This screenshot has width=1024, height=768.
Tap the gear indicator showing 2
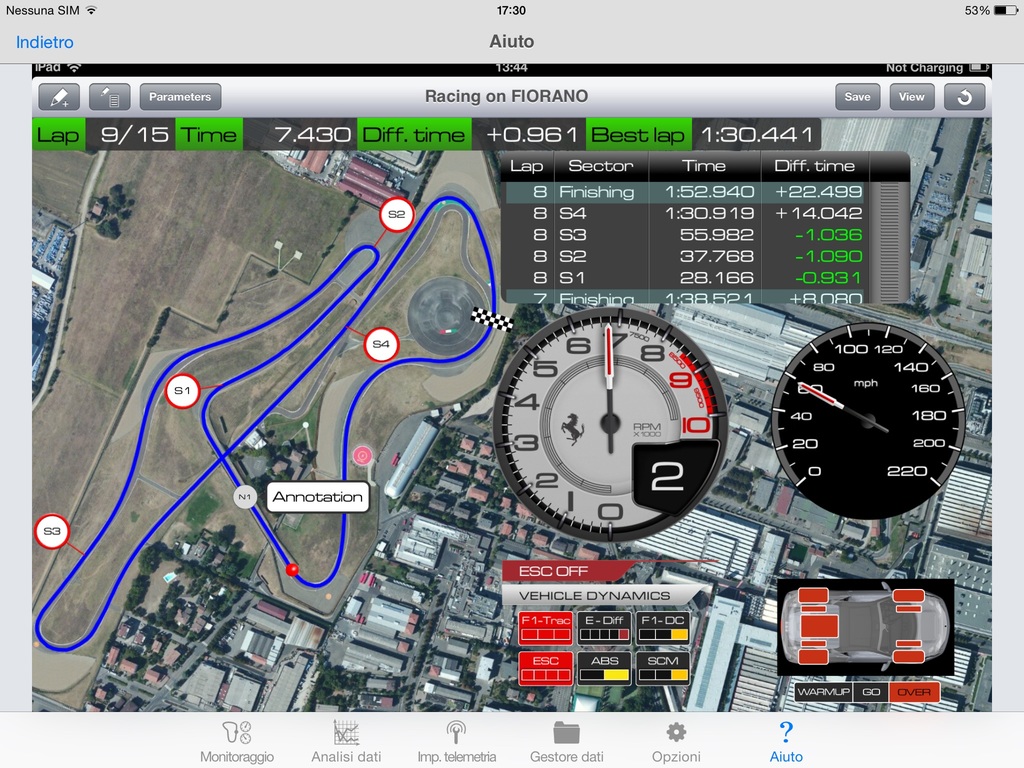point(667,476)
